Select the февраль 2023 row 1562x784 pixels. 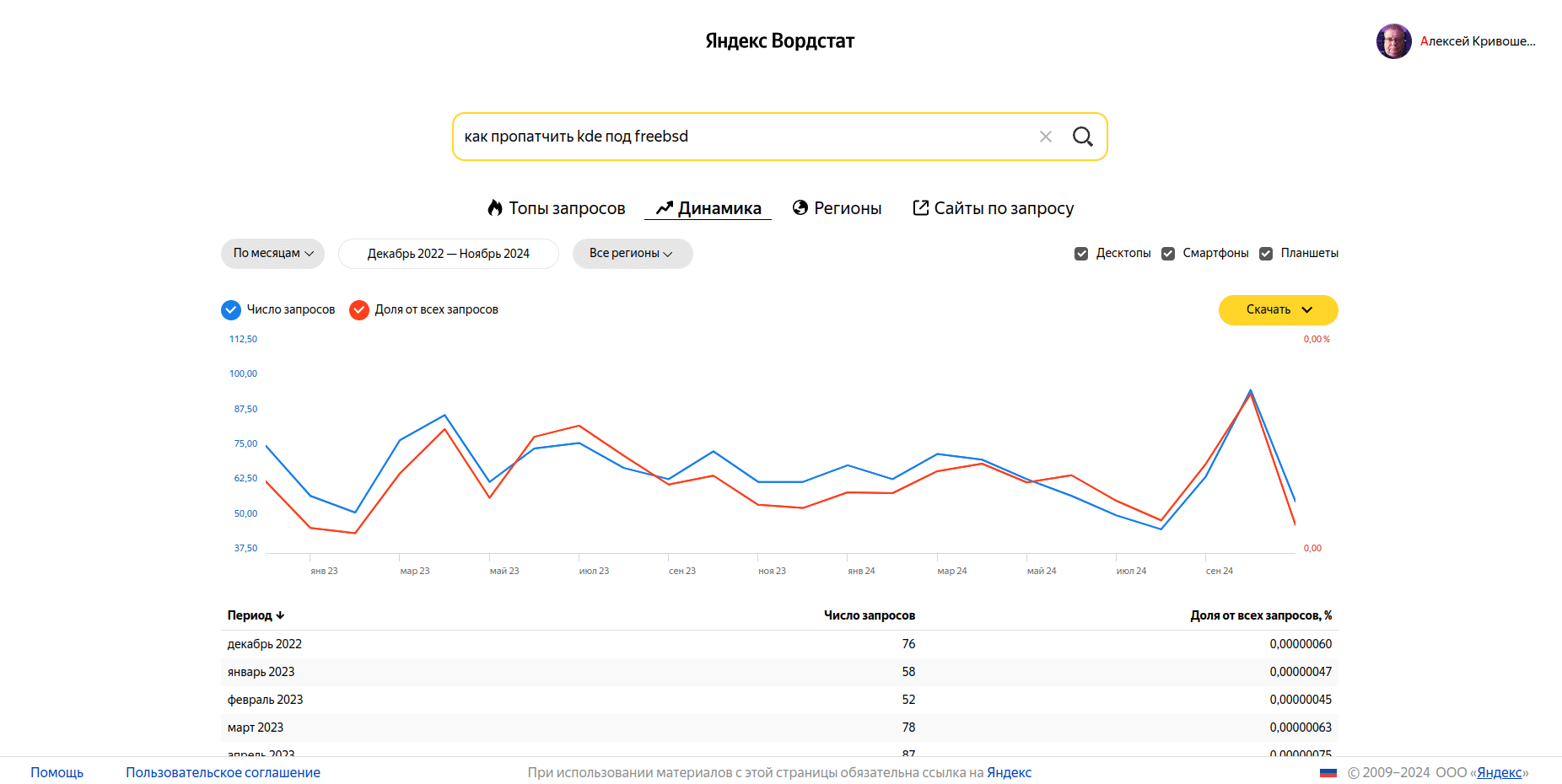(x=779, y=700)
